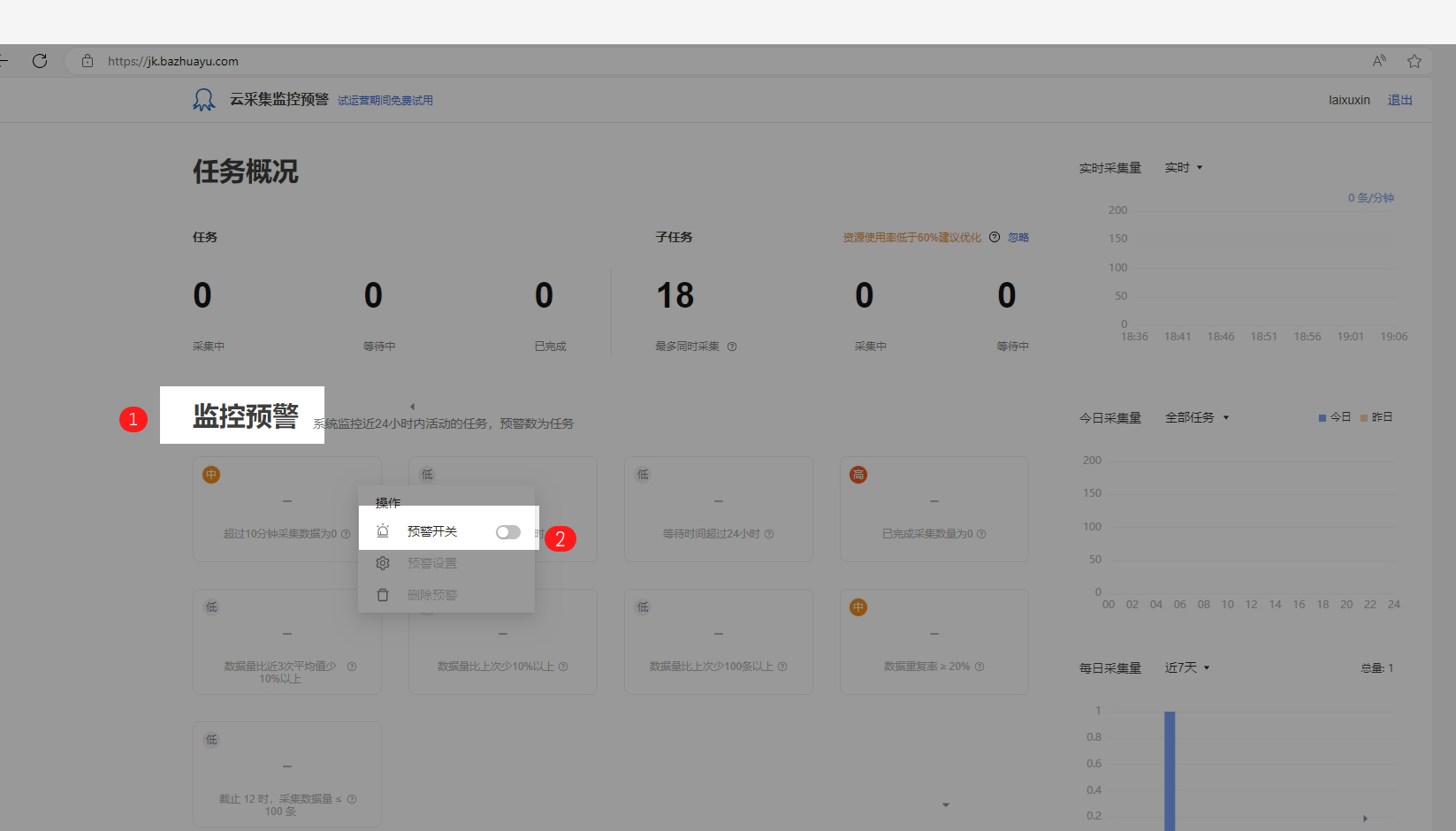Click the help icon after 截止12时采集数据量
The width and height of the screenshot is (1456, 831).
[x=352, y=799]
